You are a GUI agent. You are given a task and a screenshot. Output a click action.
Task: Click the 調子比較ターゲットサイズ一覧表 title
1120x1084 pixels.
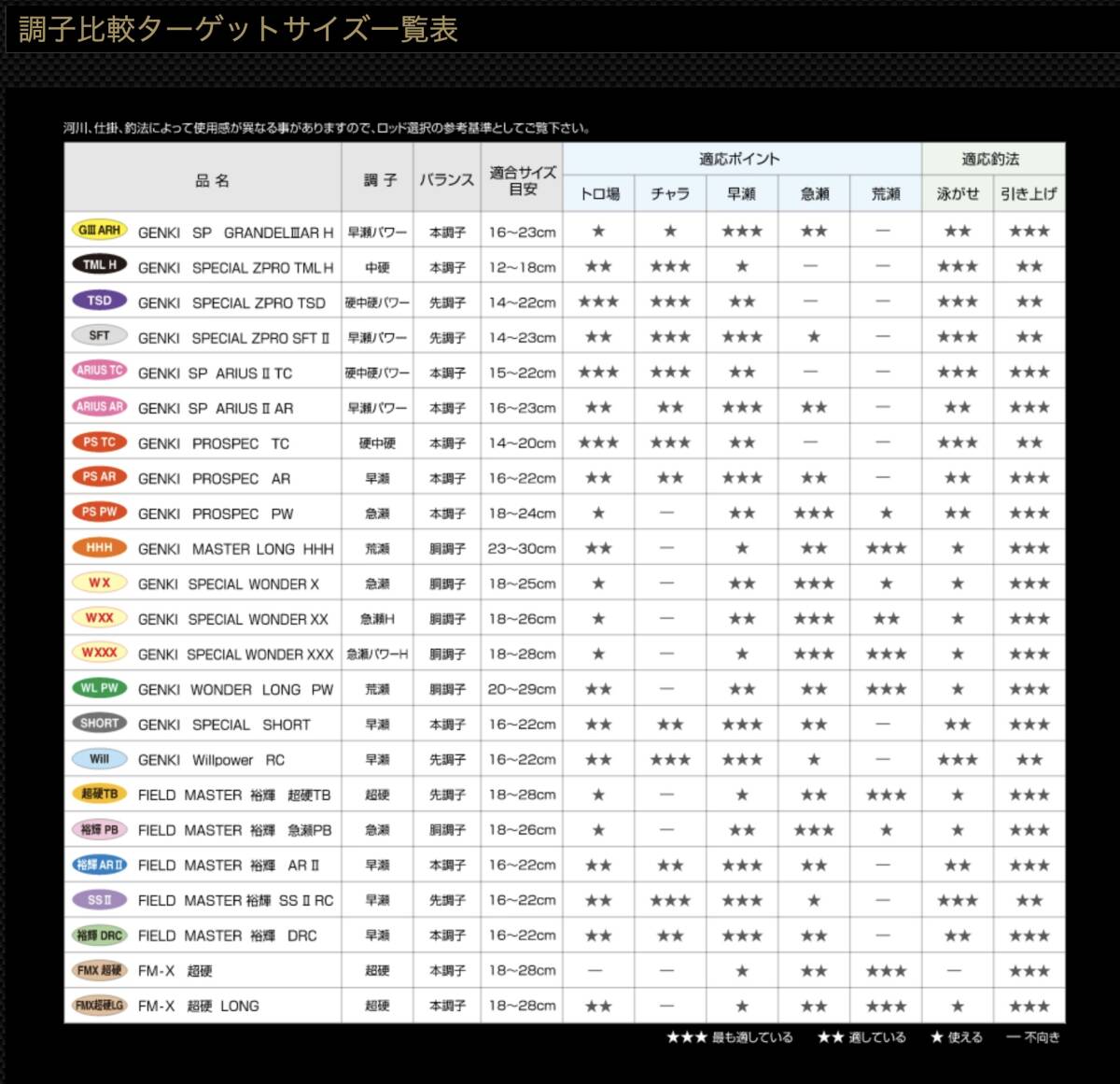238,29
